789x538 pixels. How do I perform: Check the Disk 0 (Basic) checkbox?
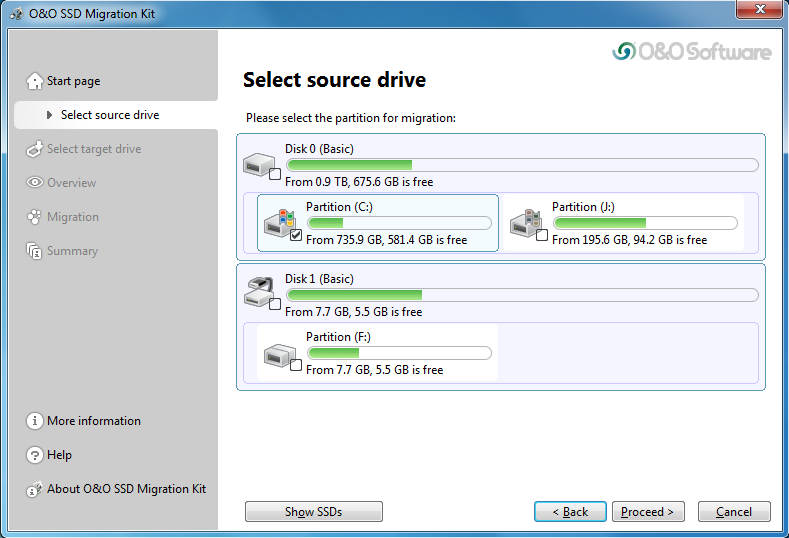pos(275,175)
